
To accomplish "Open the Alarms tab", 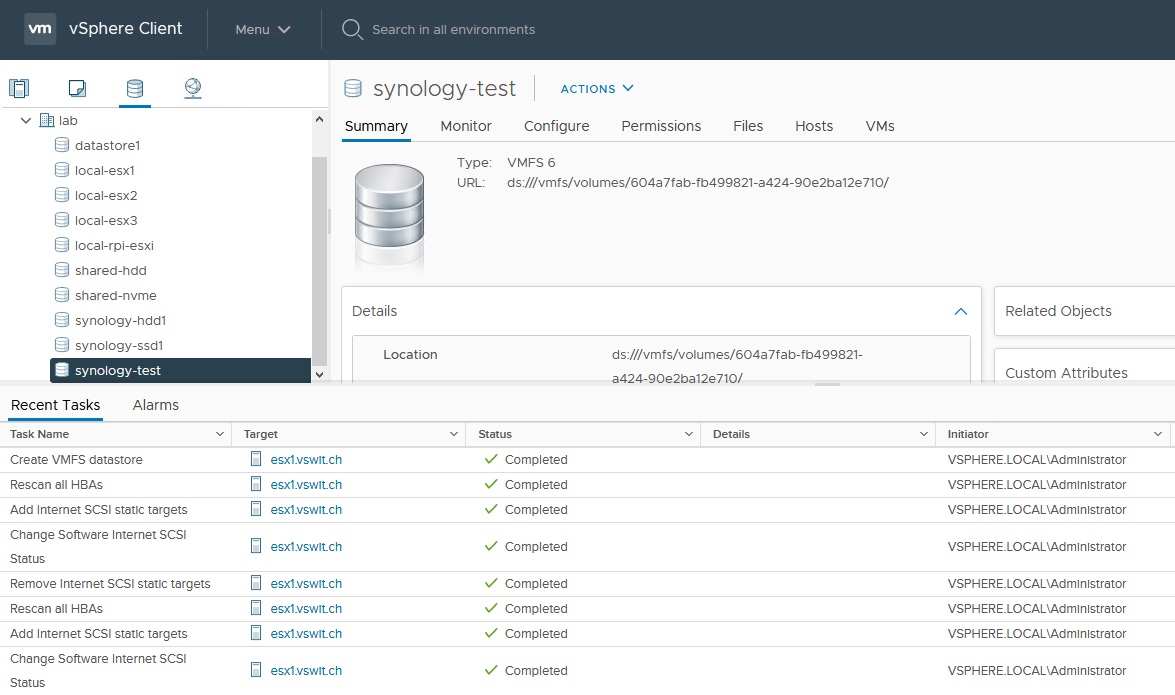I will pos(155,405).
